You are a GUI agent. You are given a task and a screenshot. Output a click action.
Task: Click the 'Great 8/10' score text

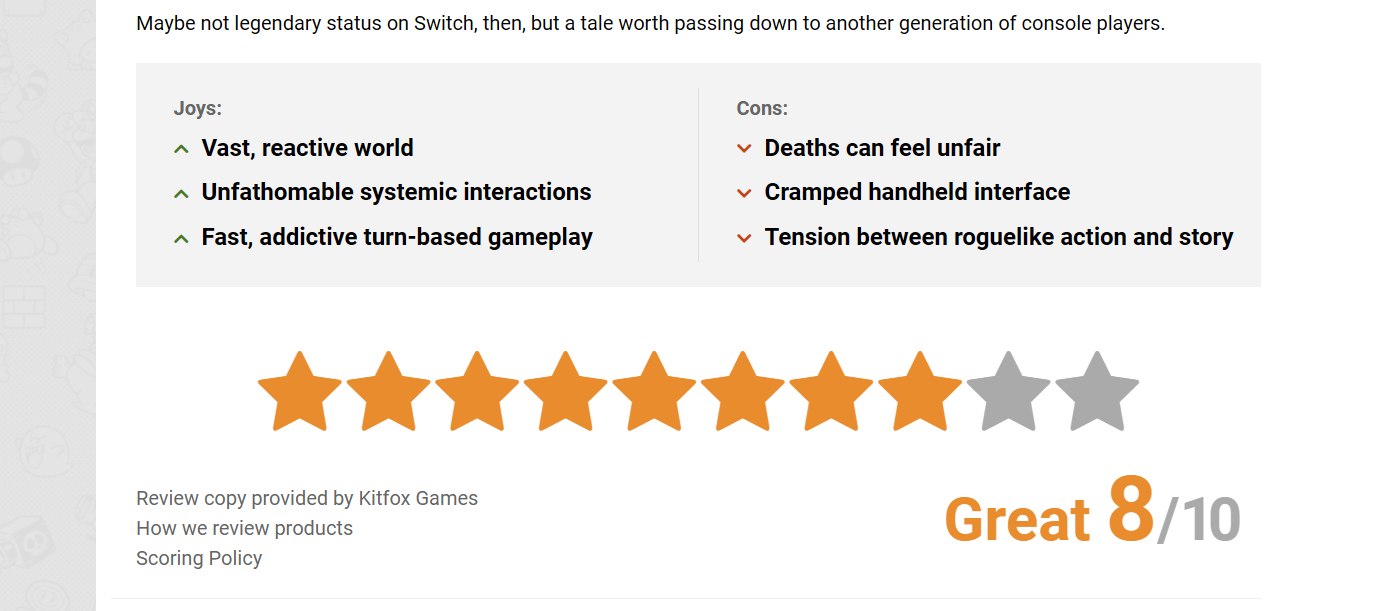coord(1092,516)
